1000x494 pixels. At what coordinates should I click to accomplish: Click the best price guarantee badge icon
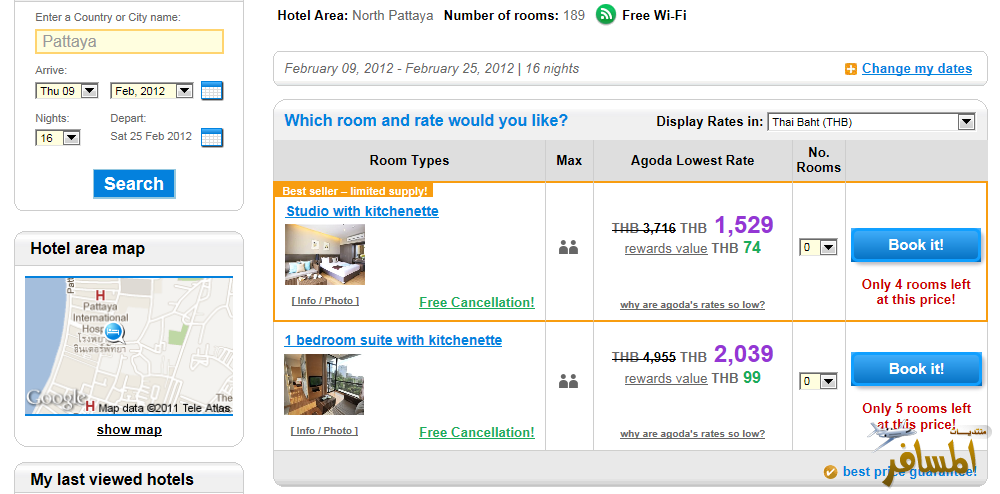pos(830,472)
